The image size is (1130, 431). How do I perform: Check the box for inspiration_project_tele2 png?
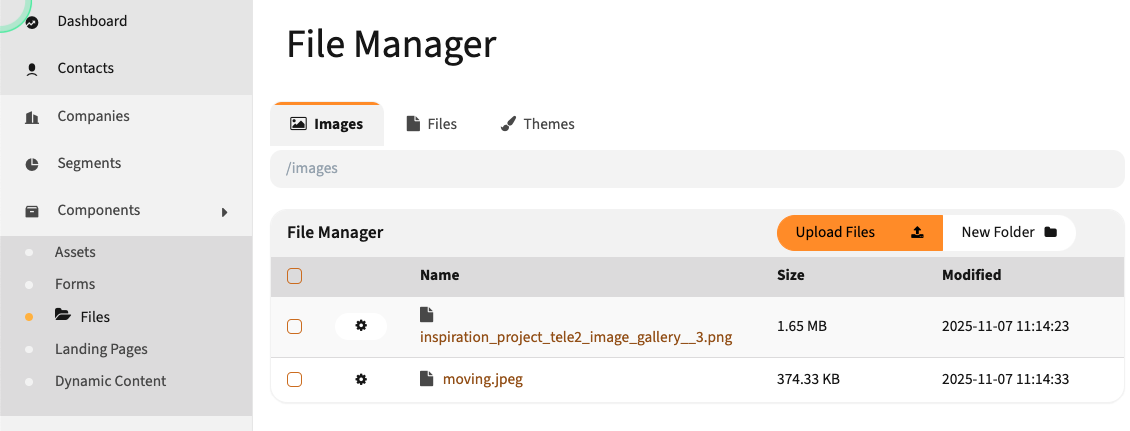coord(294,326)
